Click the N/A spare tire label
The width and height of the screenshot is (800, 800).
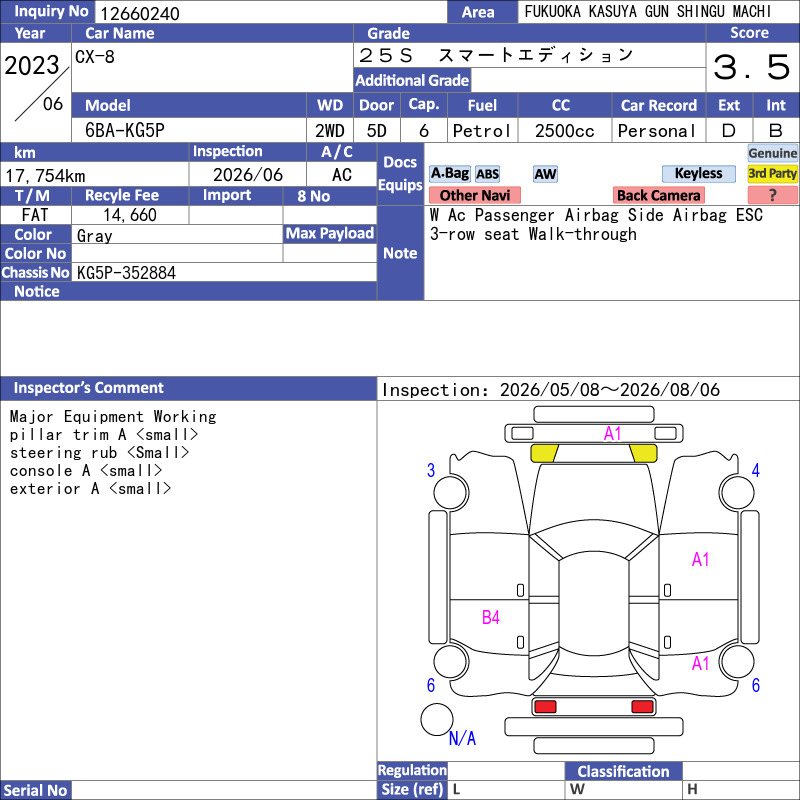462,738
